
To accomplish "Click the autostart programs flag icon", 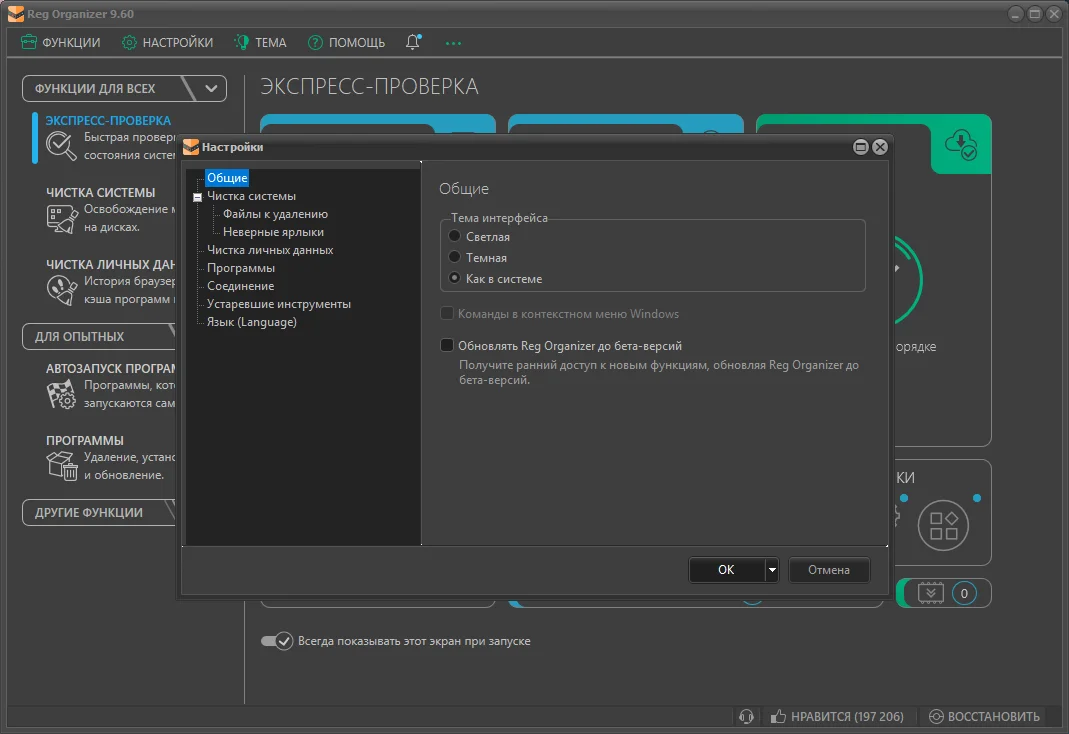I will point(62,394).
